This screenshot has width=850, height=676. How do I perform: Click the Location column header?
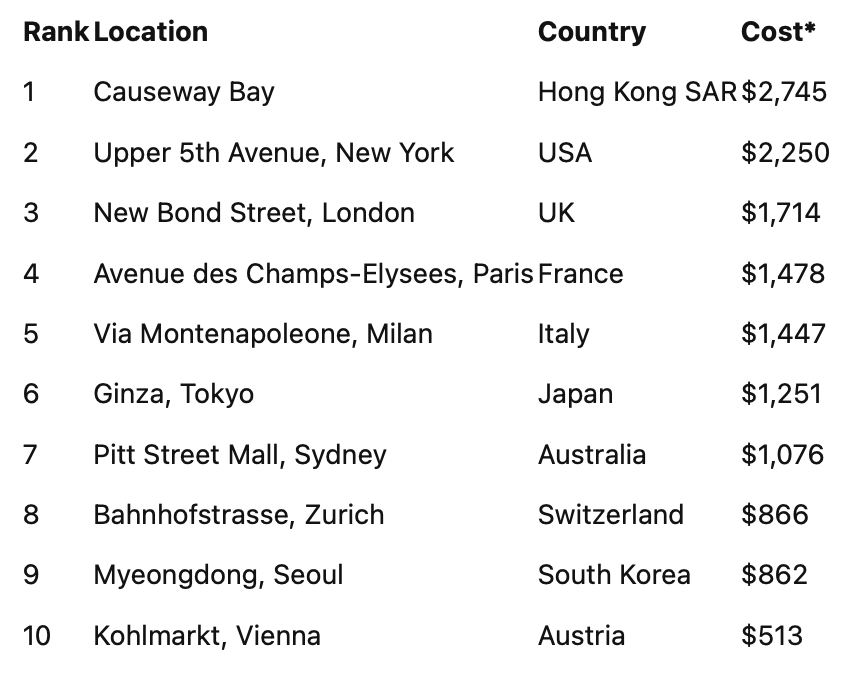(151, 32)
